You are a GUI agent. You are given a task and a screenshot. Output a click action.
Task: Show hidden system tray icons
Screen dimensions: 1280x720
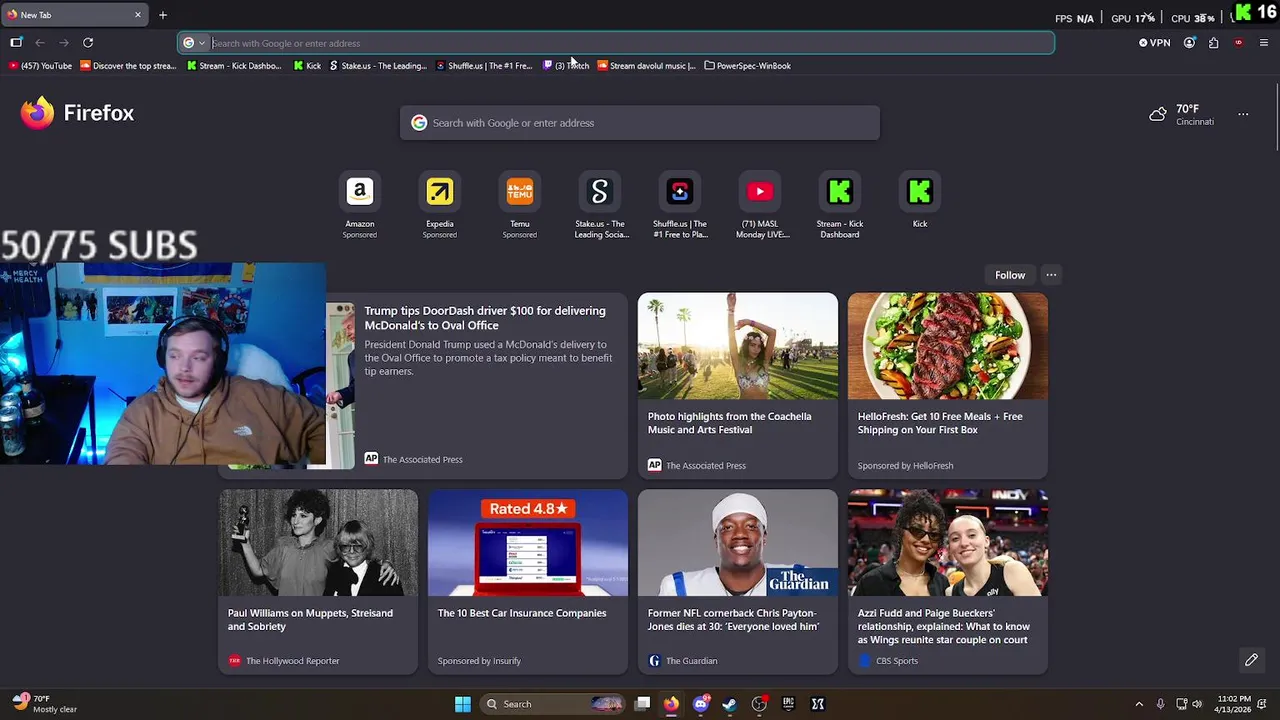pyautogui.click(x=1138, y=704)
